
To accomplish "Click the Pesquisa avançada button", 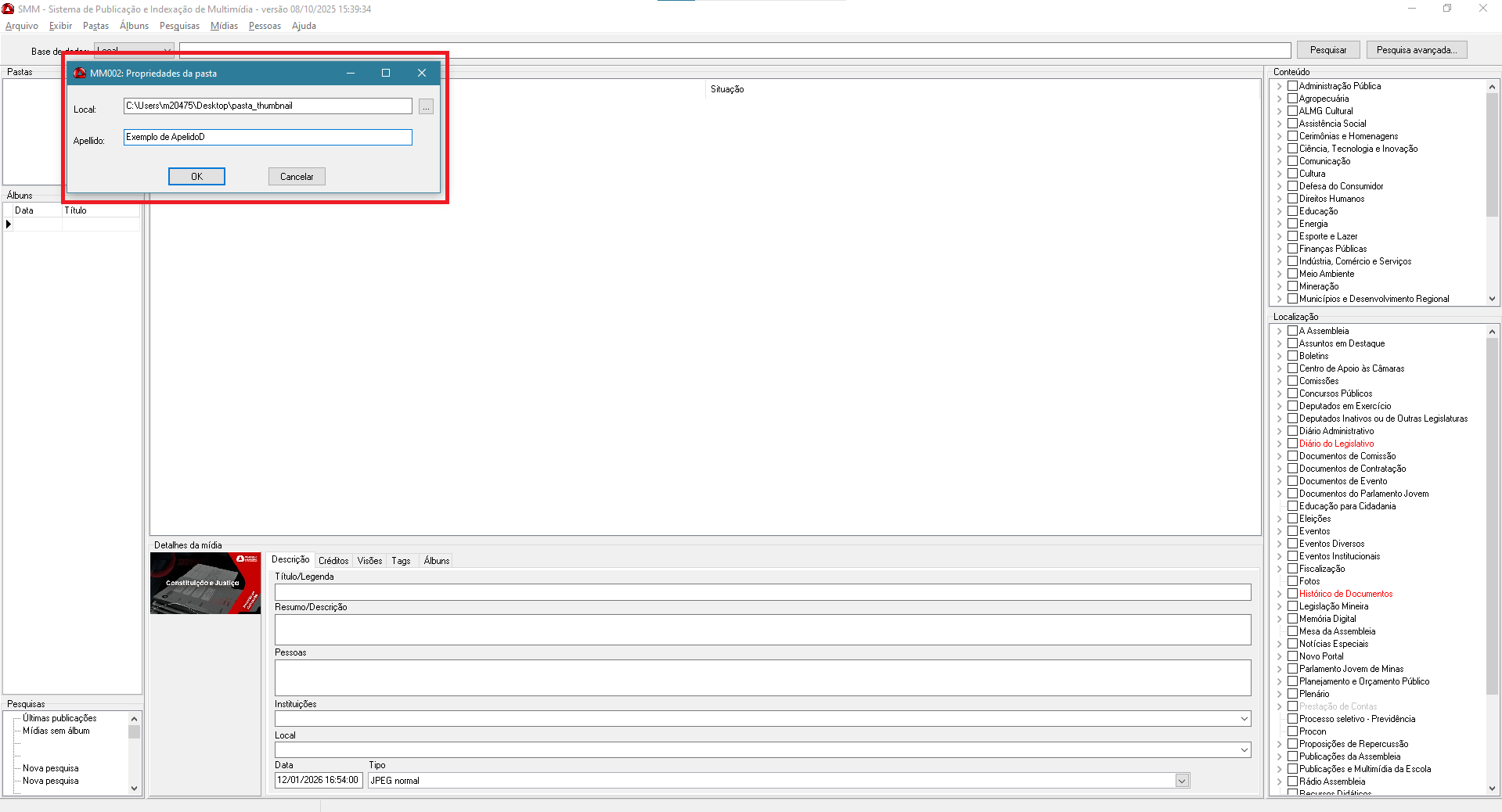I will (x=1416, y=50).
